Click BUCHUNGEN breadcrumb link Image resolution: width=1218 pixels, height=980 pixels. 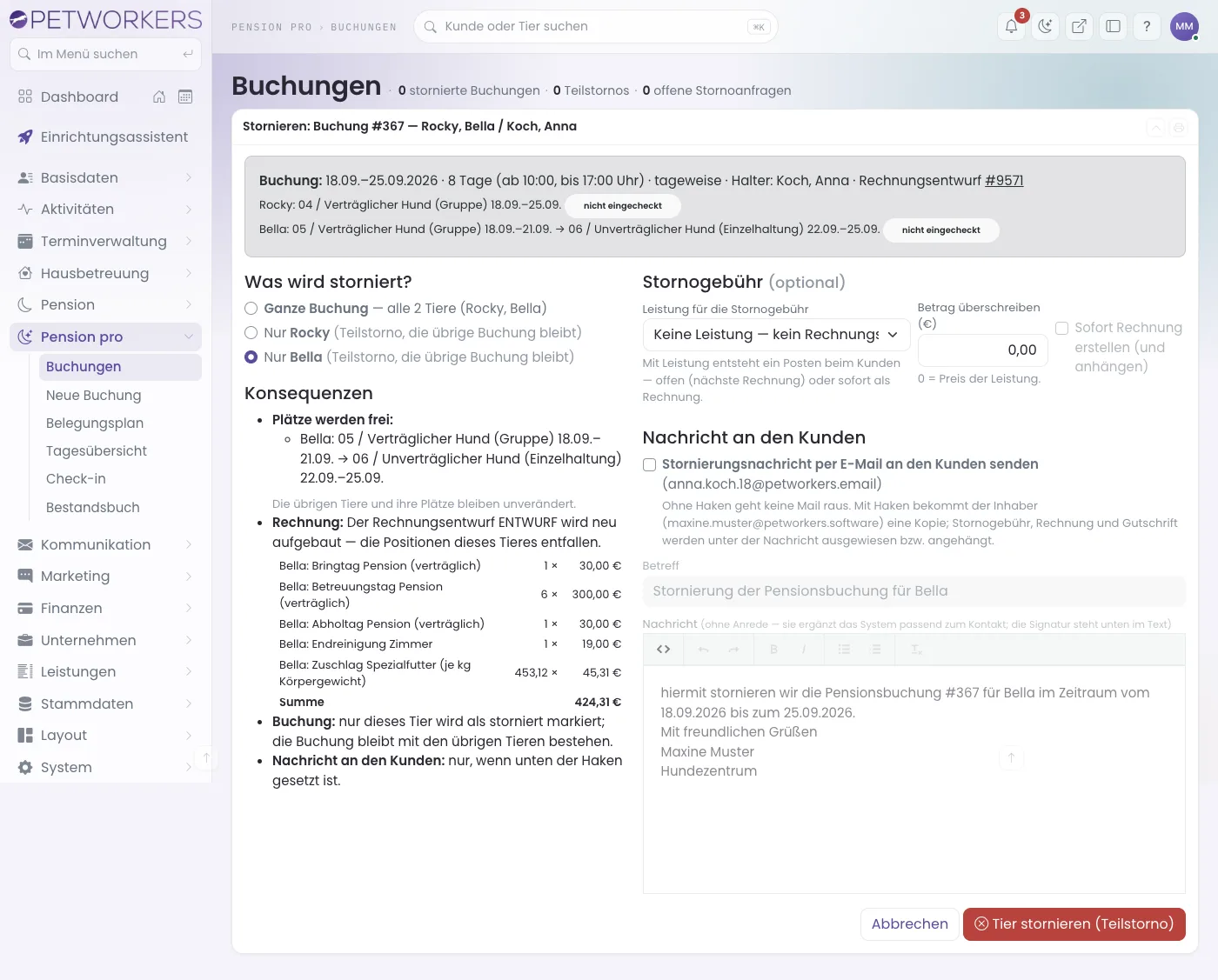(x=364, y=27)
